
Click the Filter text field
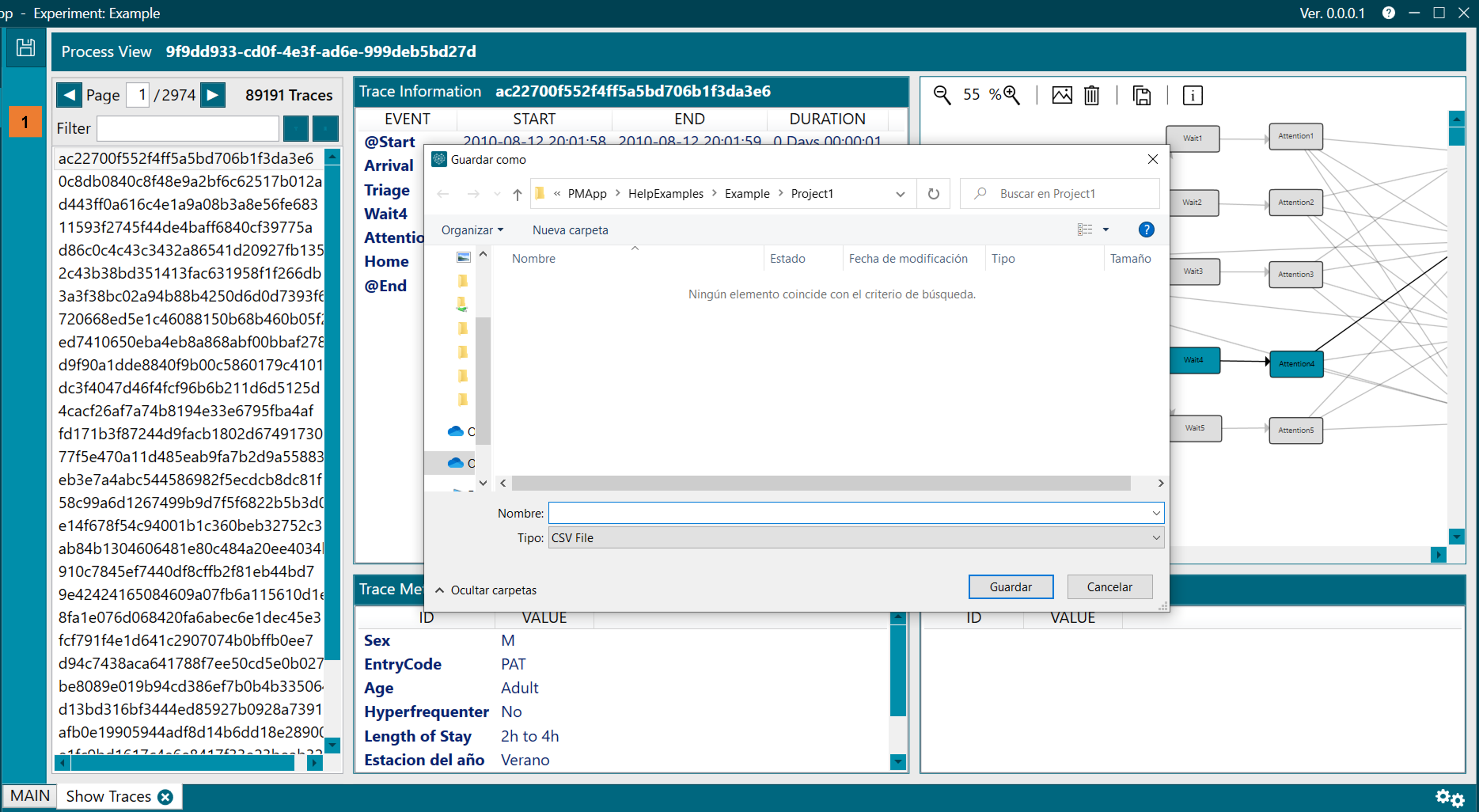point(188,128)
